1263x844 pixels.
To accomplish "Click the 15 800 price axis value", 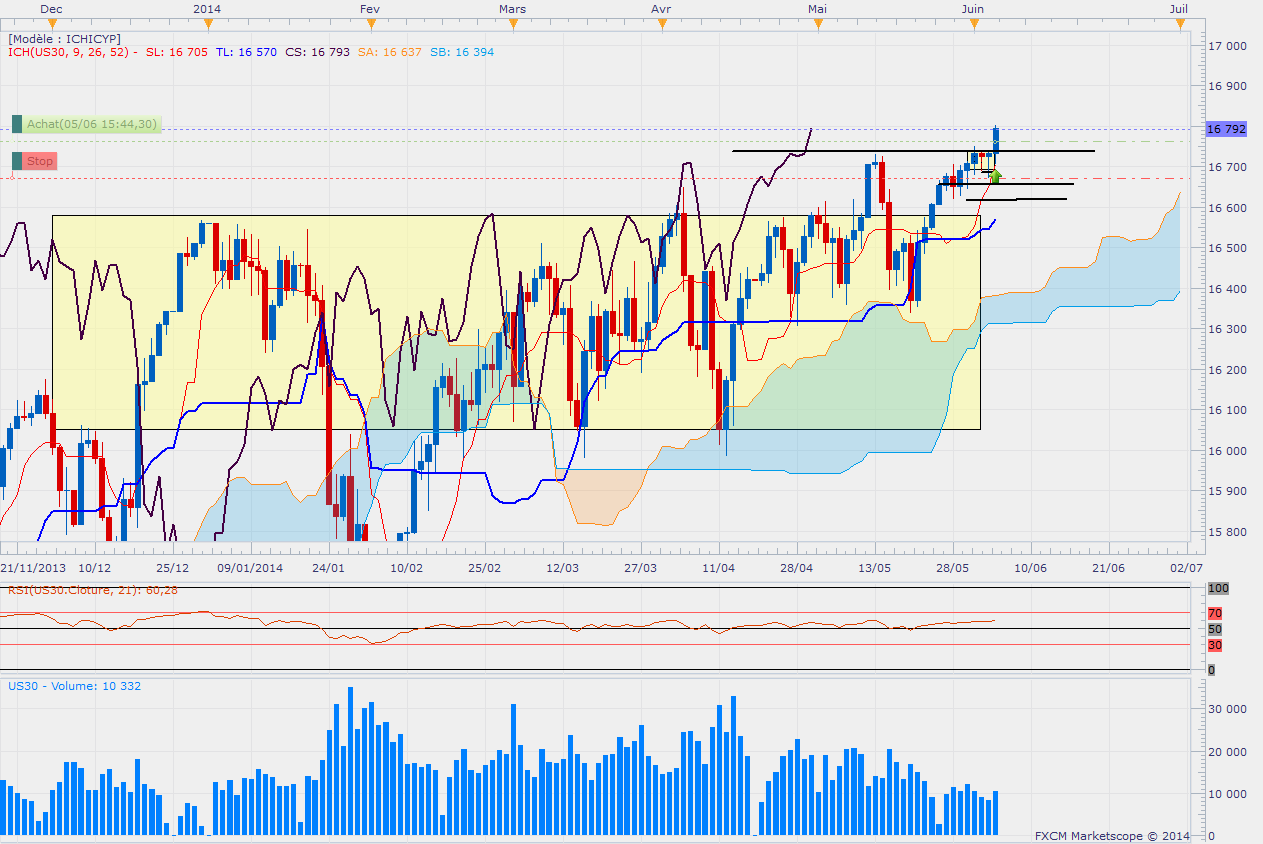I will pyautogui.click(x=1227, y=532).
